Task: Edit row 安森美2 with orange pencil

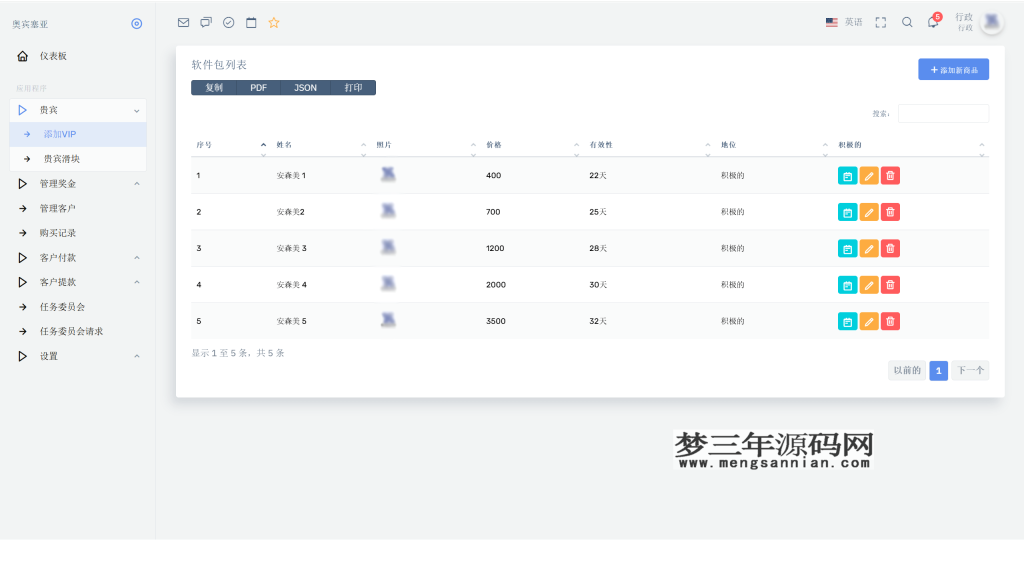Action: pyautogui.click(x=869, y=212)
